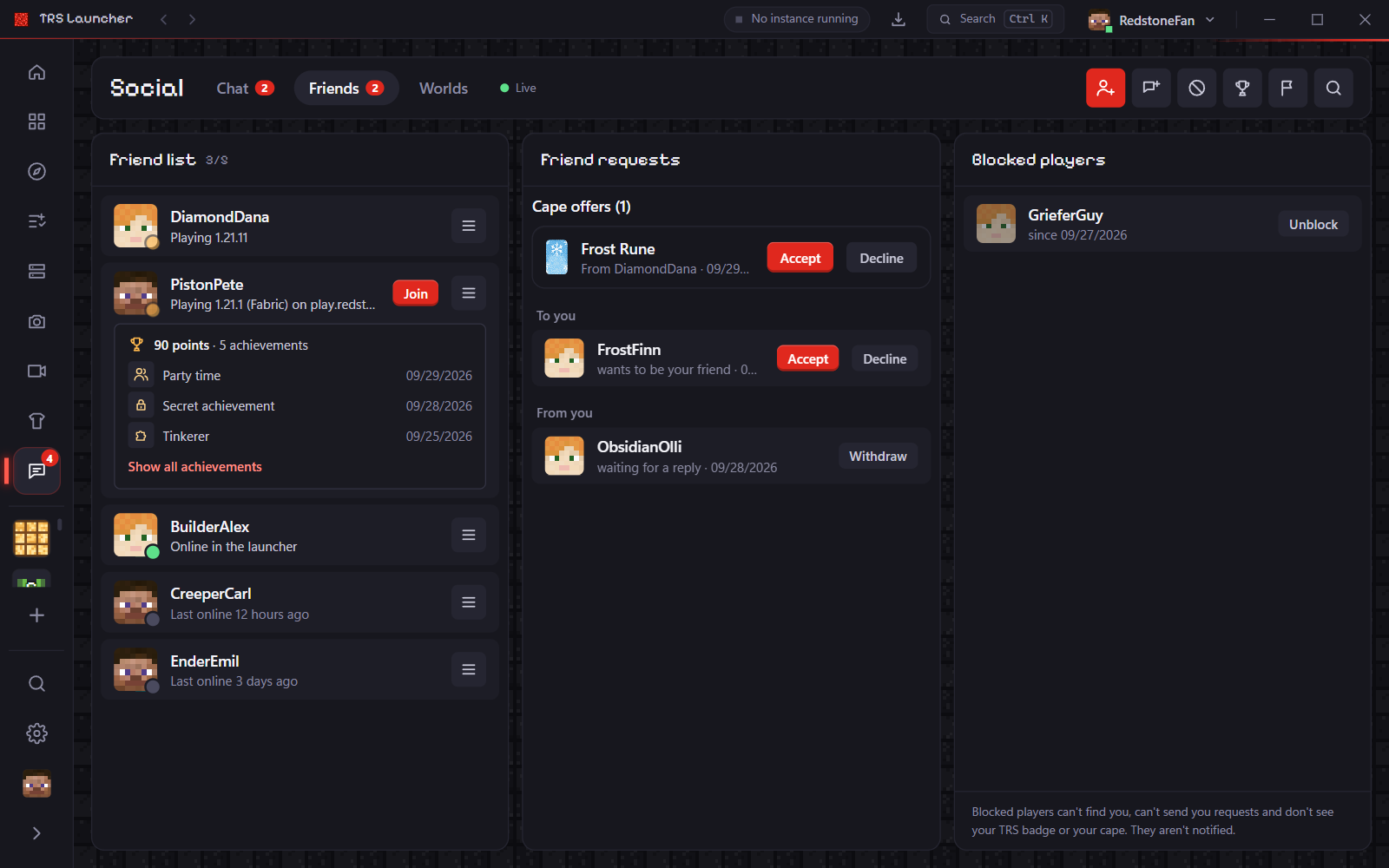
Task: Expand the left sidebar with the chevron
Action: (x=36, y=833)
